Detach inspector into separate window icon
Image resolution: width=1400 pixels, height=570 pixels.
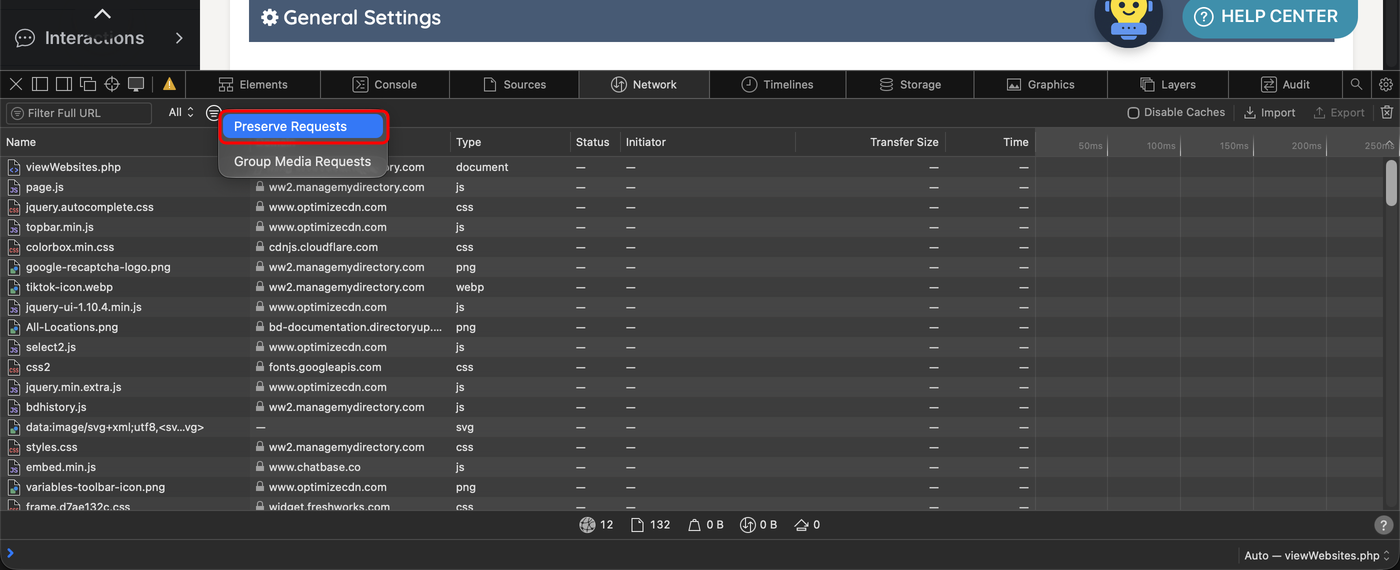pyautogui.click(x=88, y=84)
